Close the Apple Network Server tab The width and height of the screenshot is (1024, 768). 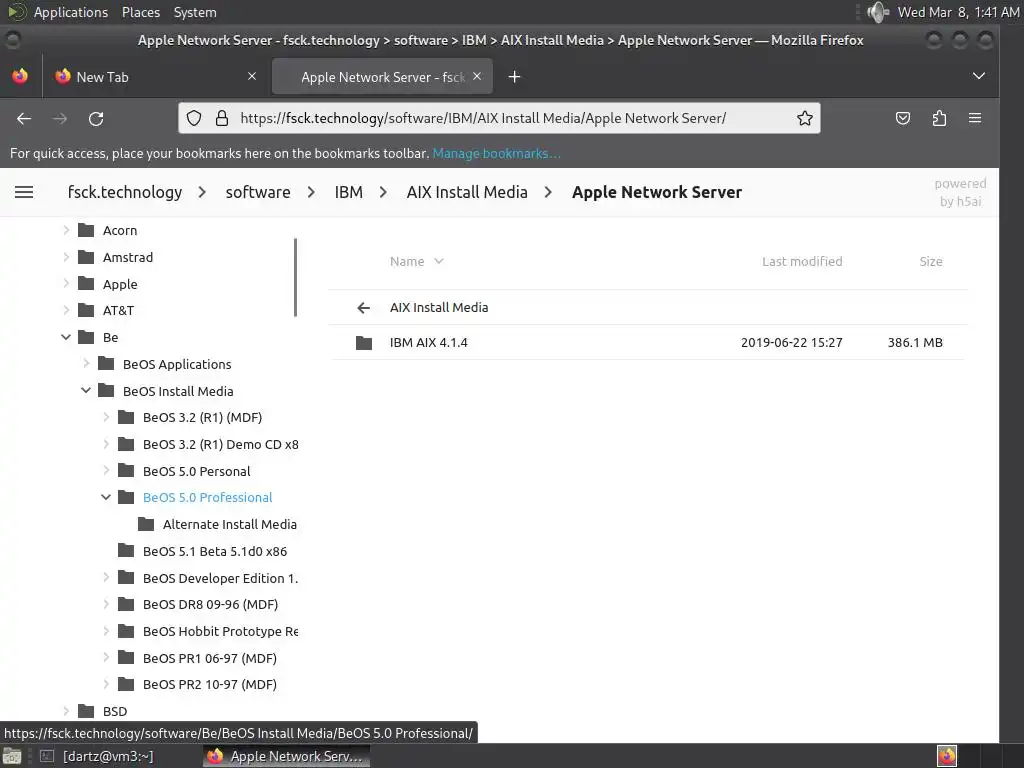(x=477, y=76)
